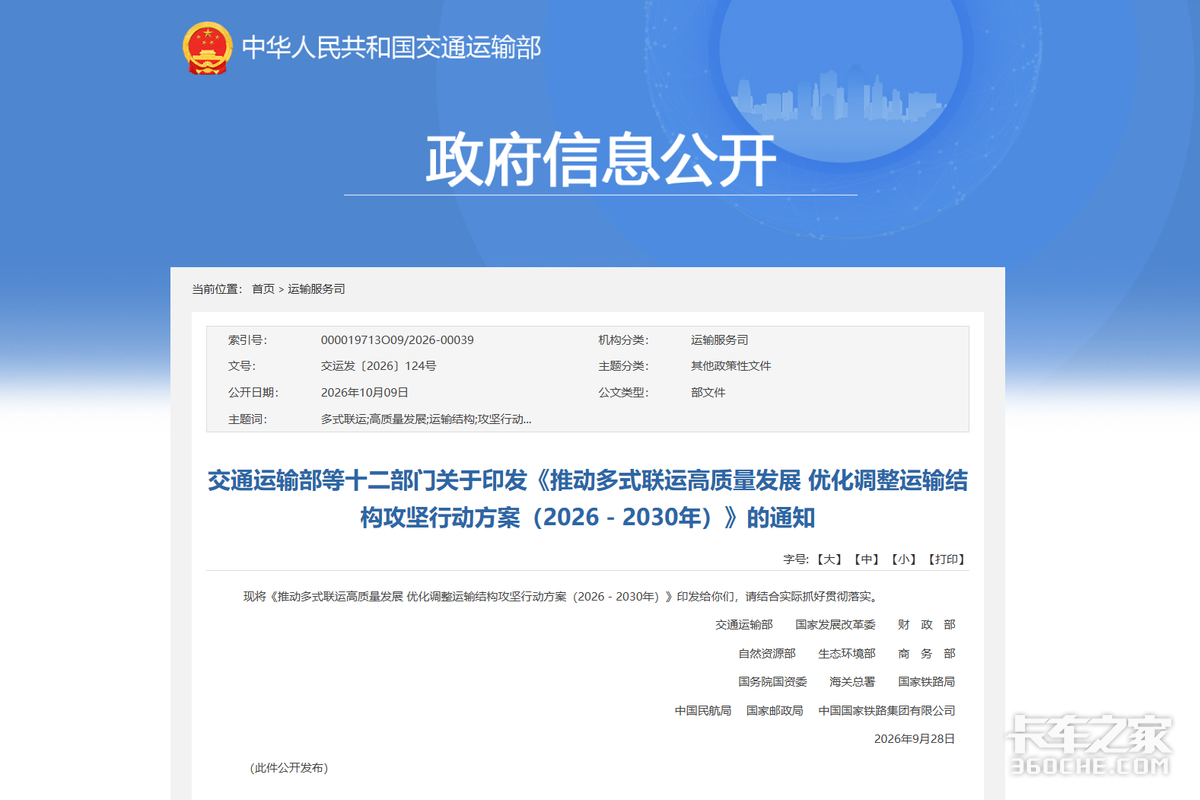This screenshot has width=1200, height=800.
Task: Set font size to 大
Action: [x=829, y=559]
